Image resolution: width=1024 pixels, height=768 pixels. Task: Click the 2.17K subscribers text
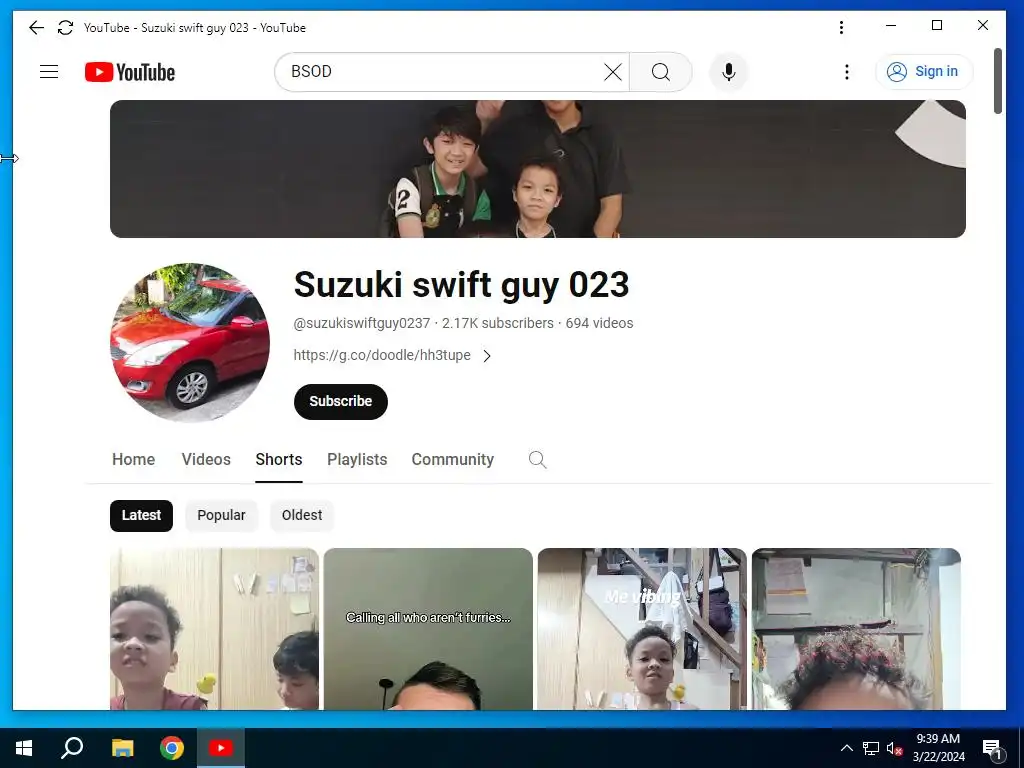[x=498, y=323]
